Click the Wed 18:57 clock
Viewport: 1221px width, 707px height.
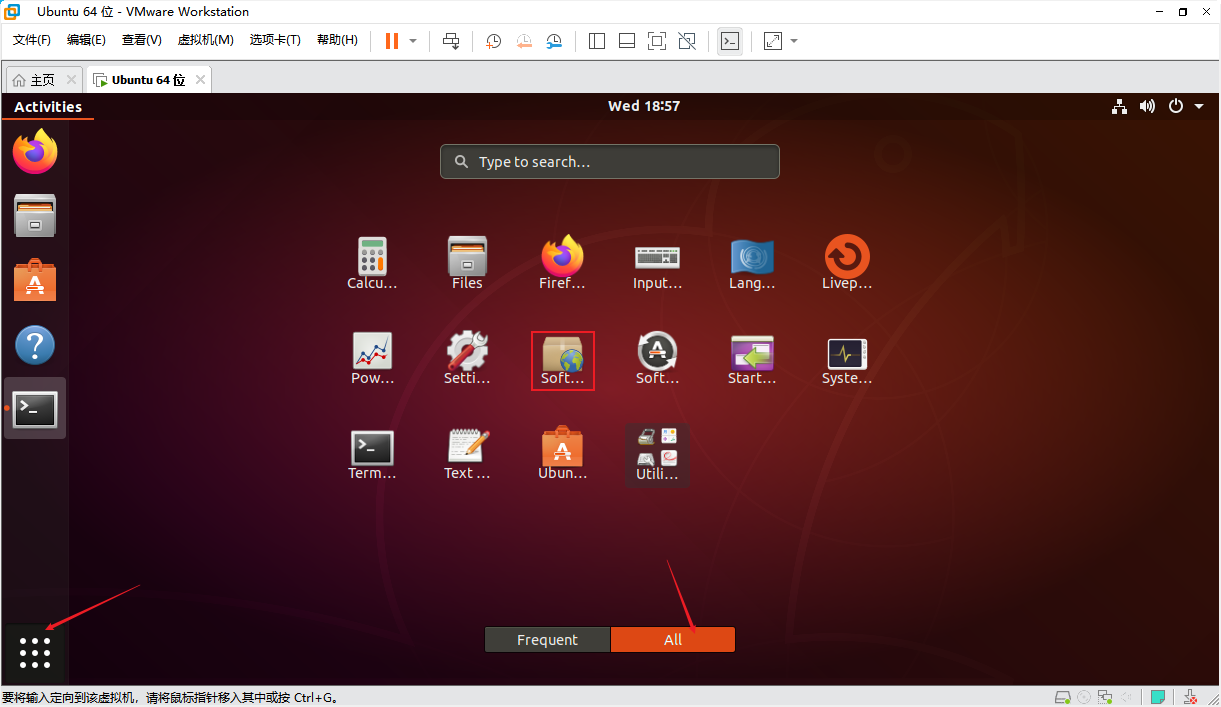[x=644, y=106]
